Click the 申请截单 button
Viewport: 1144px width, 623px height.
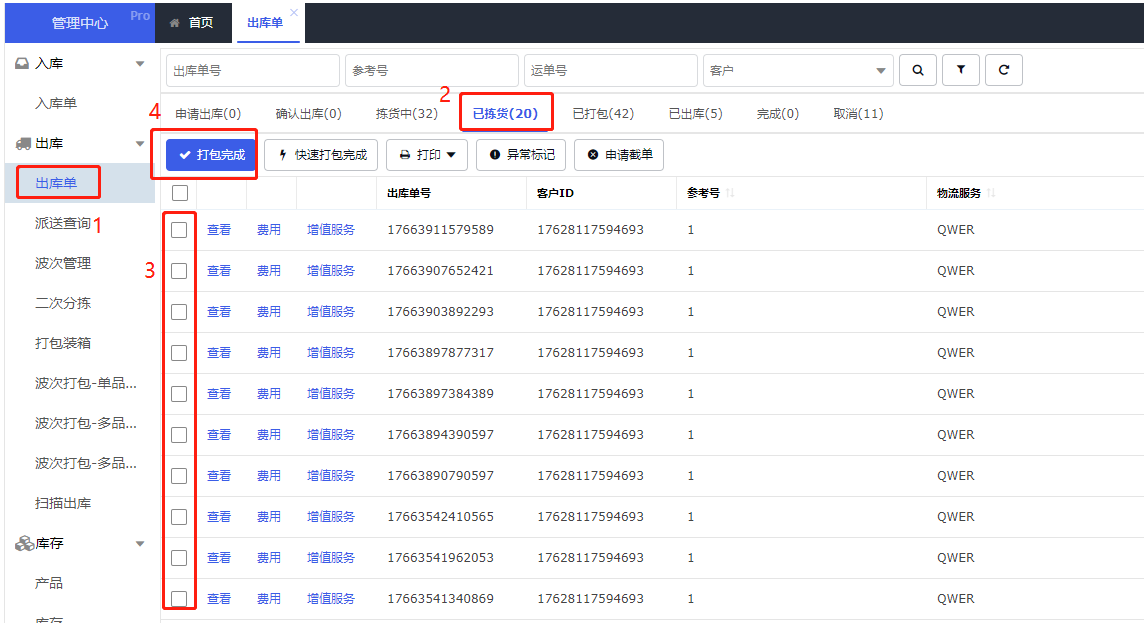point(619,155)
